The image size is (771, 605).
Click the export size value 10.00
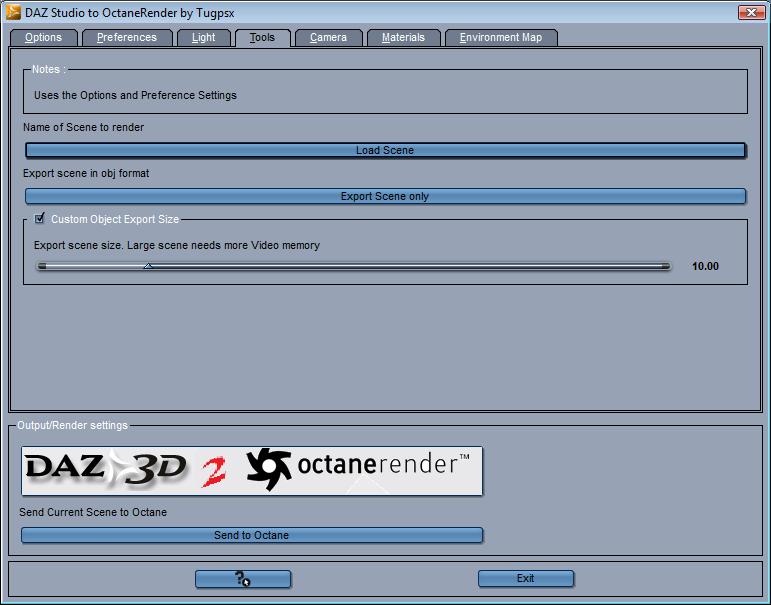tap(705, 266)
